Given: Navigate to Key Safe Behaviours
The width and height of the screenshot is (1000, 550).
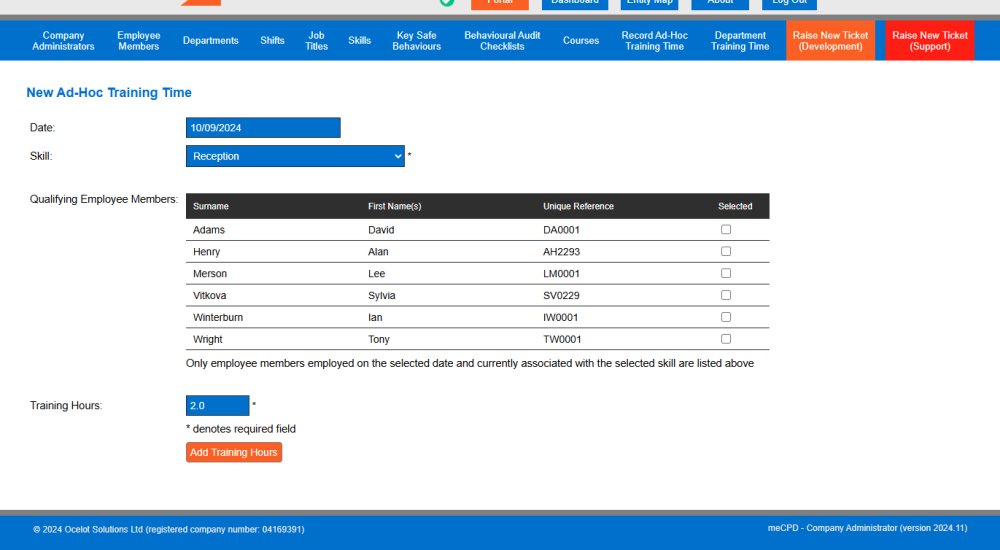Looking at the screenshot, I should click(x=416, y=41).
